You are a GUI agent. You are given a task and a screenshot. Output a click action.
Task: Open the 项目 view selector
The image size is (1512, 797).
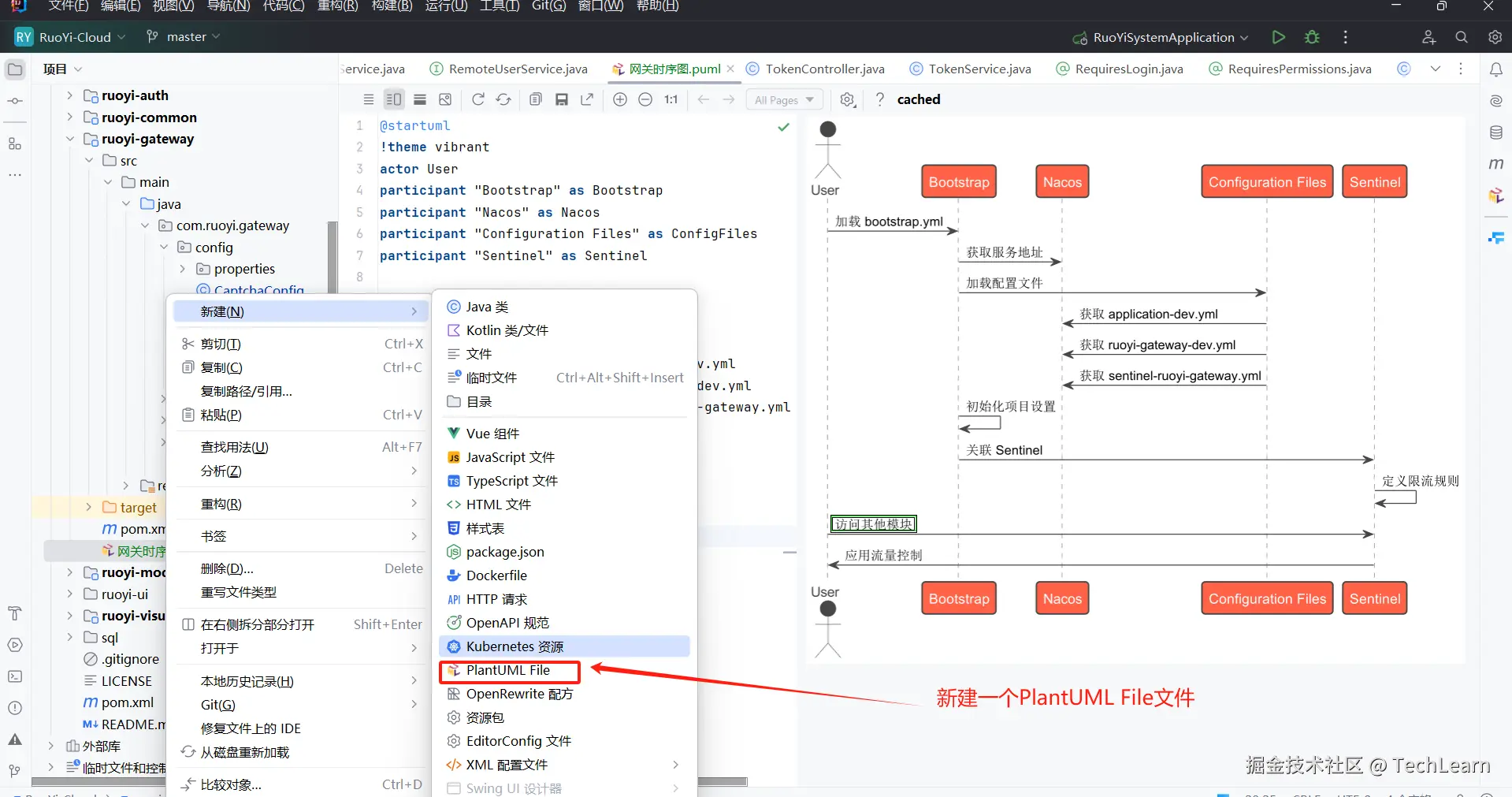click(62, 69)
